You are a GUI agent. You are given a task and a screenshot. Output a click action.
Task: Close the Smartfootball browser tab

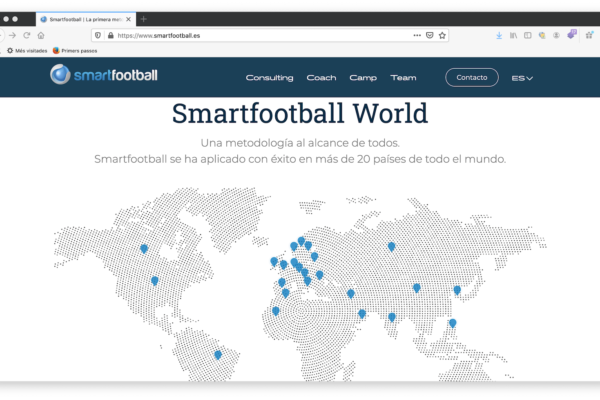128,19
